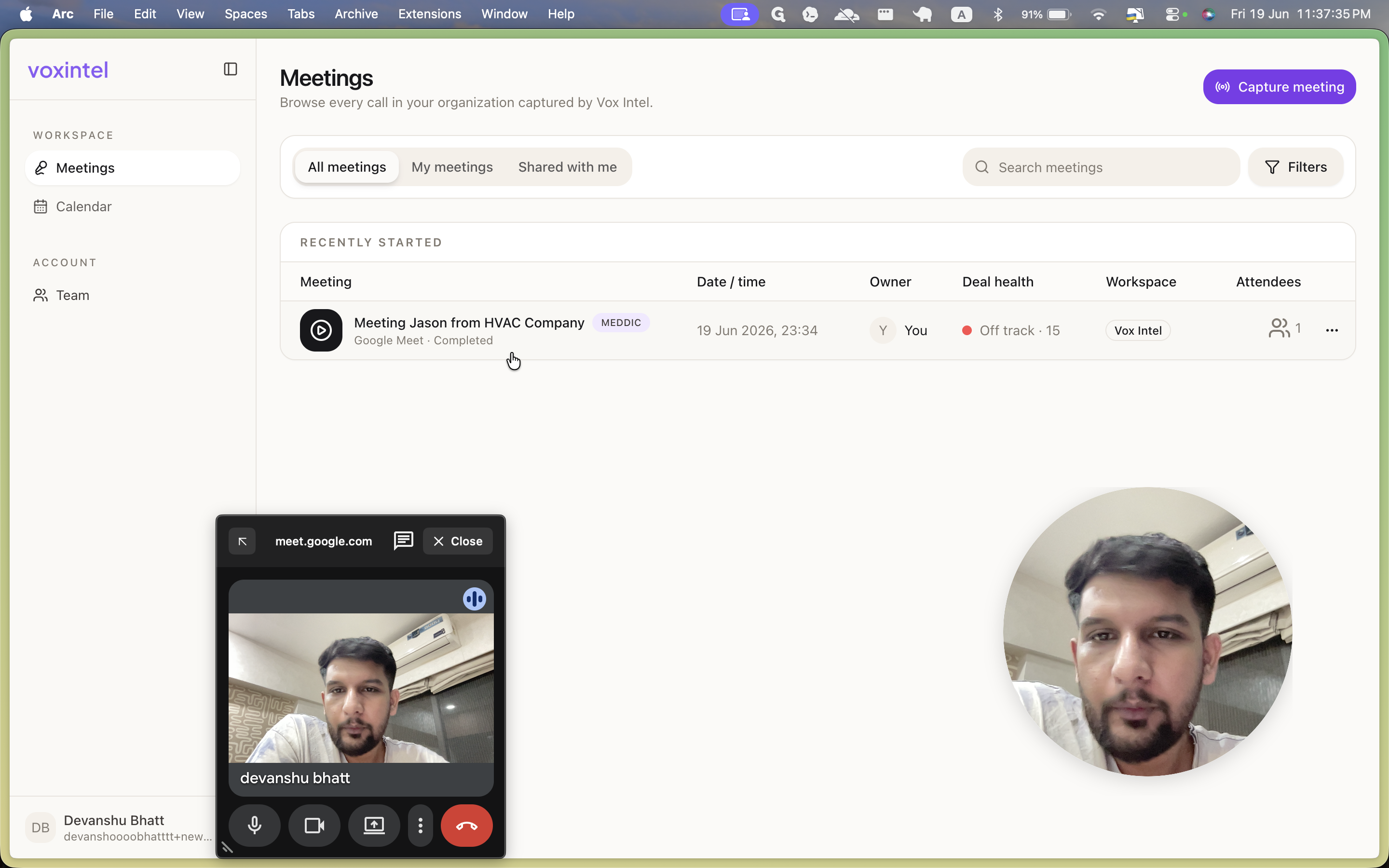Collapse the sidebar with the panel icon
This screenshot has height=868, width=1389.
[230, 69]
